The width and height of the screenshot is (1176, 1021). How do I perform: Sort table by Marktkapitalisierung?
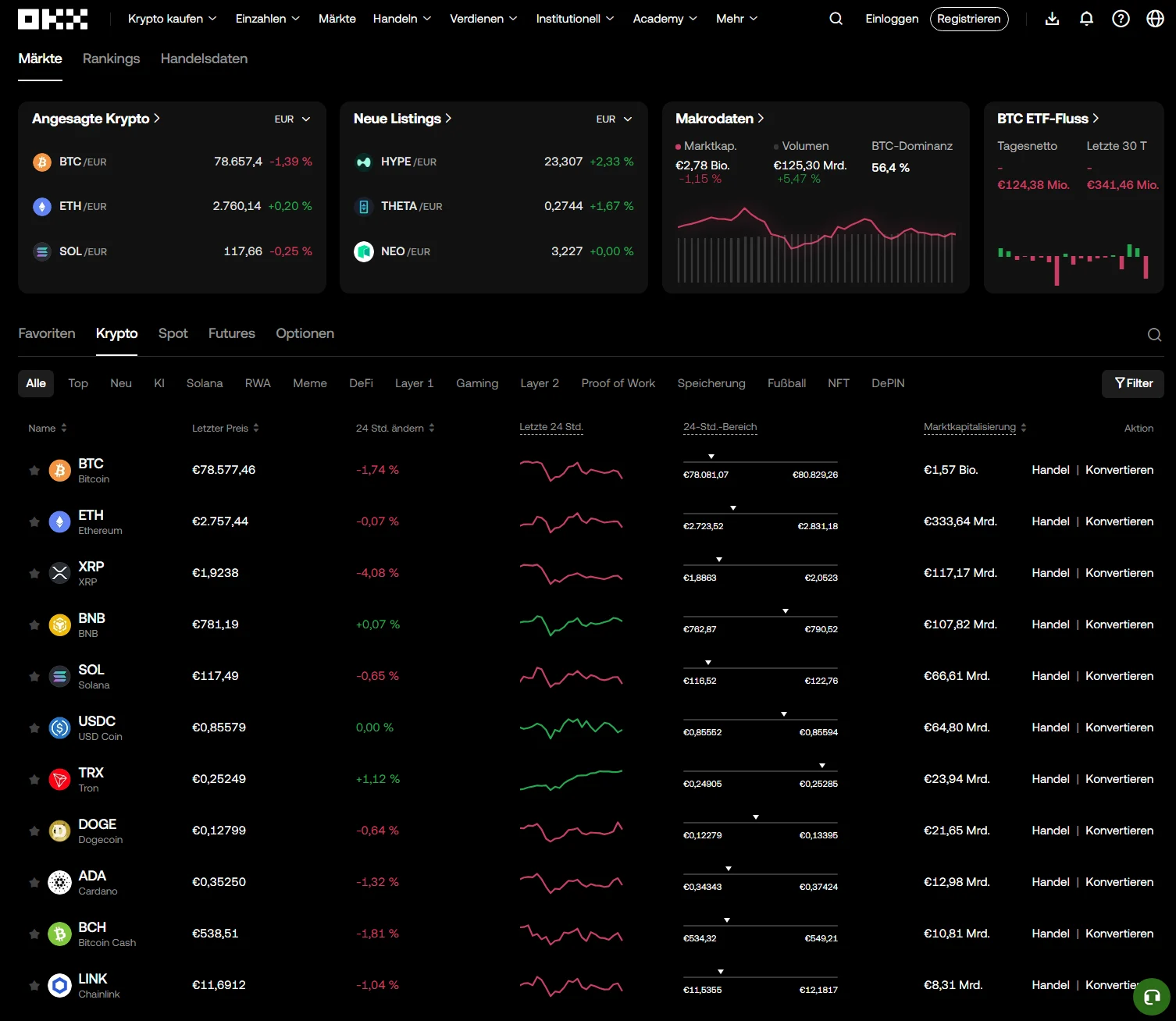975,428
